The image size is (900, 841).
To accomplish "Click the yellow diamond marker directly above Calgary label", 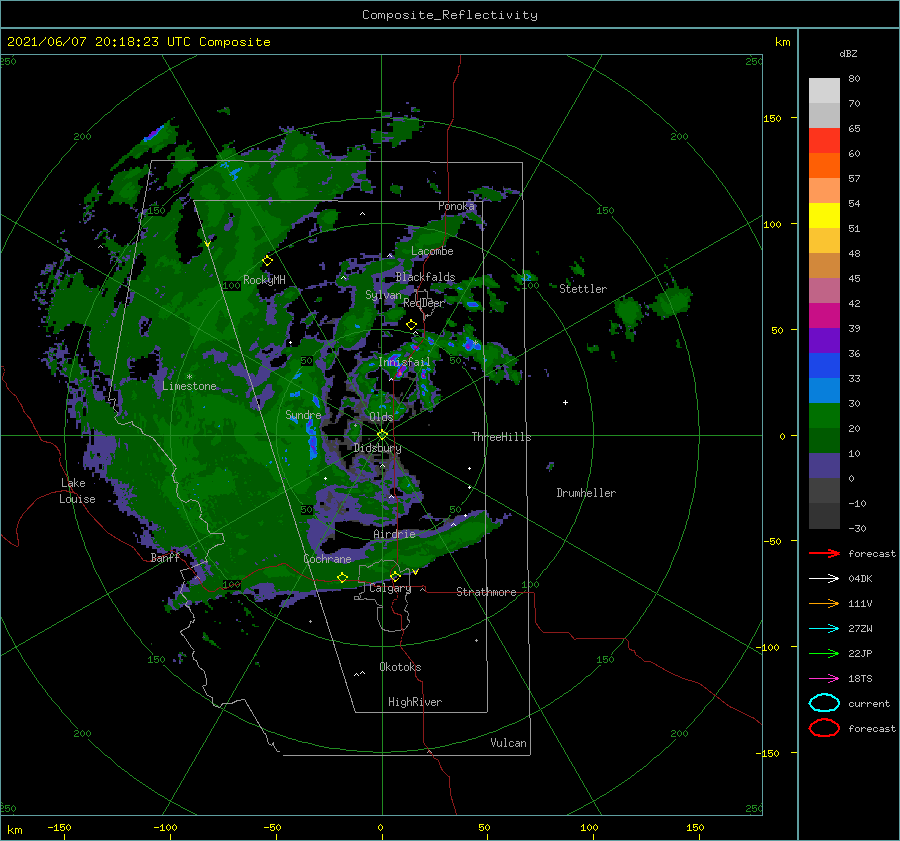I will [395, 576].
